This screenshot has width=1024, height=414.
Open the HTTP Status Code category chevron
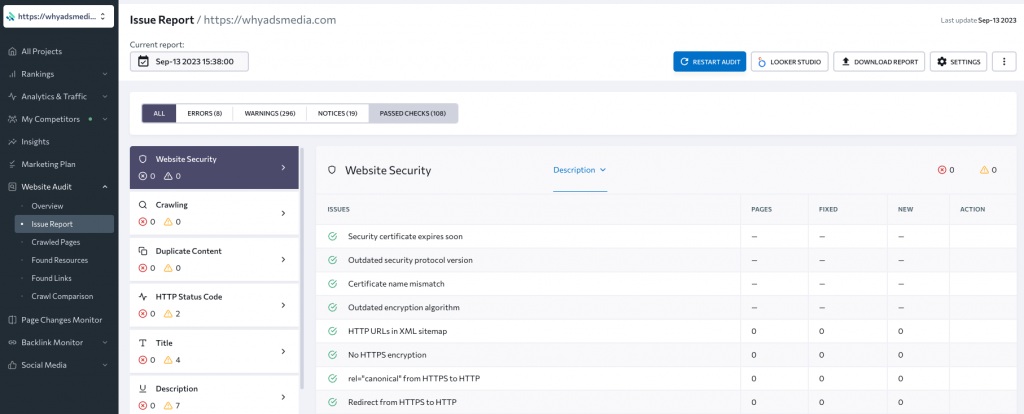(x=283, y=305)
